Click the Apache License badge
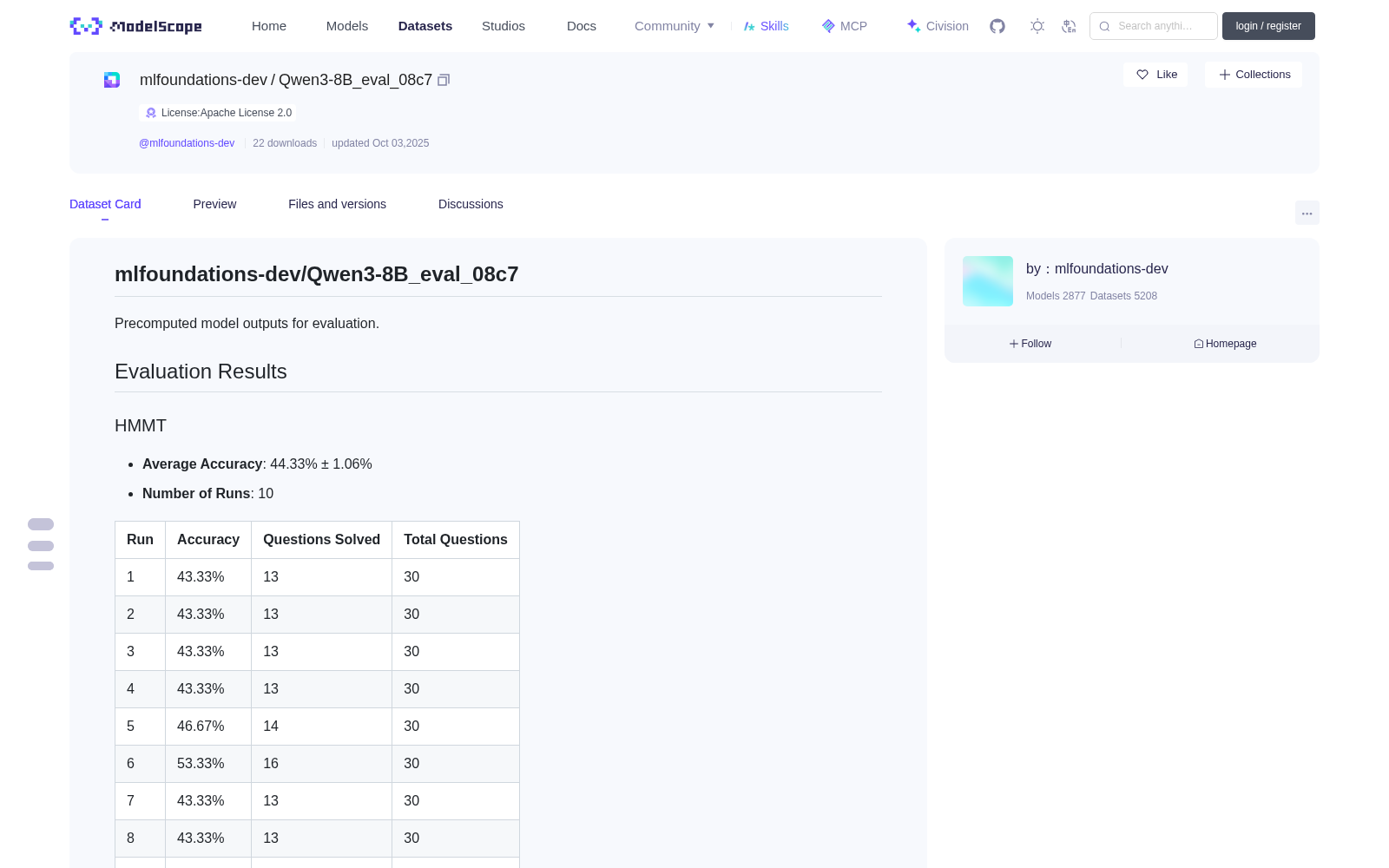The height and width of the screenshot is (868, 1389). pos(218,113)
